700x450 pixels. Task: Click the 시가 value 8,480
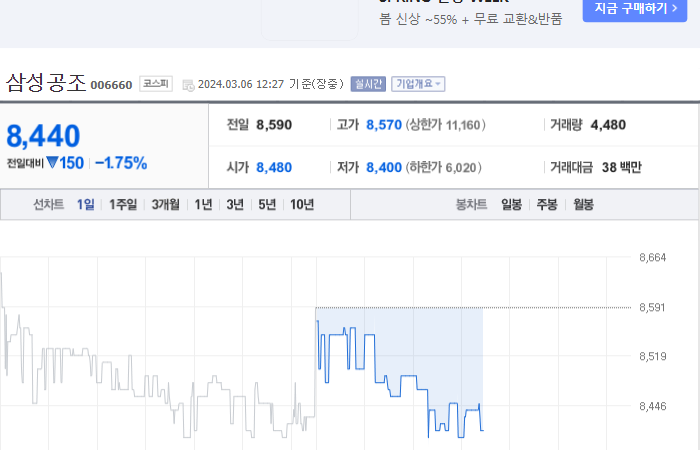tap(274, 167)
